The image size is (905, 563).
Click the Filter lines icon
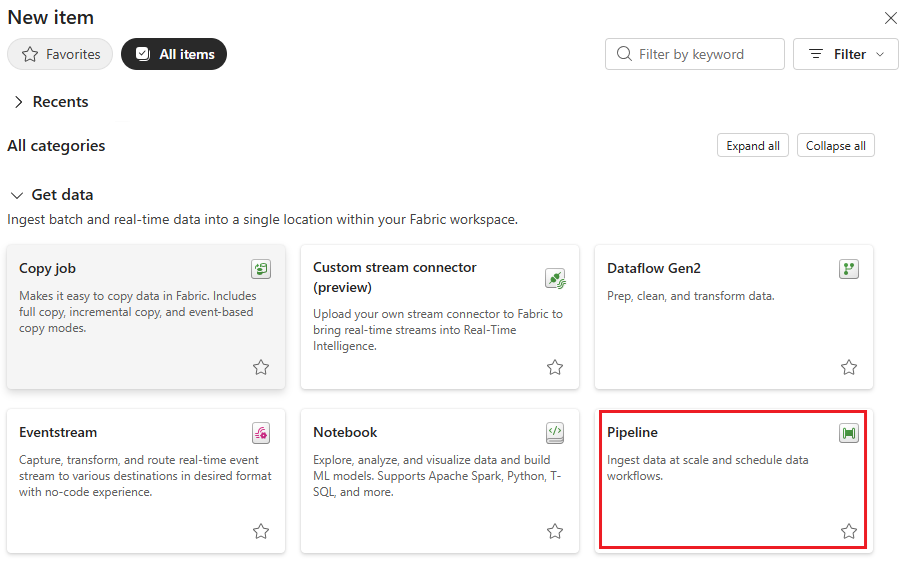[816, 54]
